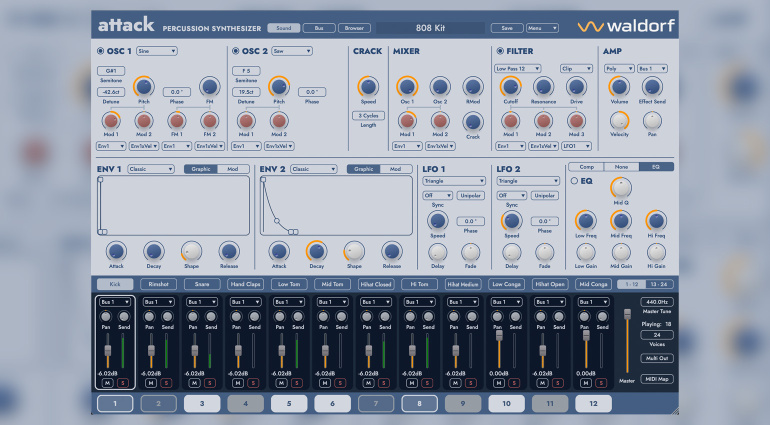
Task: Click the LFO 1 Speed knob
Action: pyautogui.click(x=437, y=220)
